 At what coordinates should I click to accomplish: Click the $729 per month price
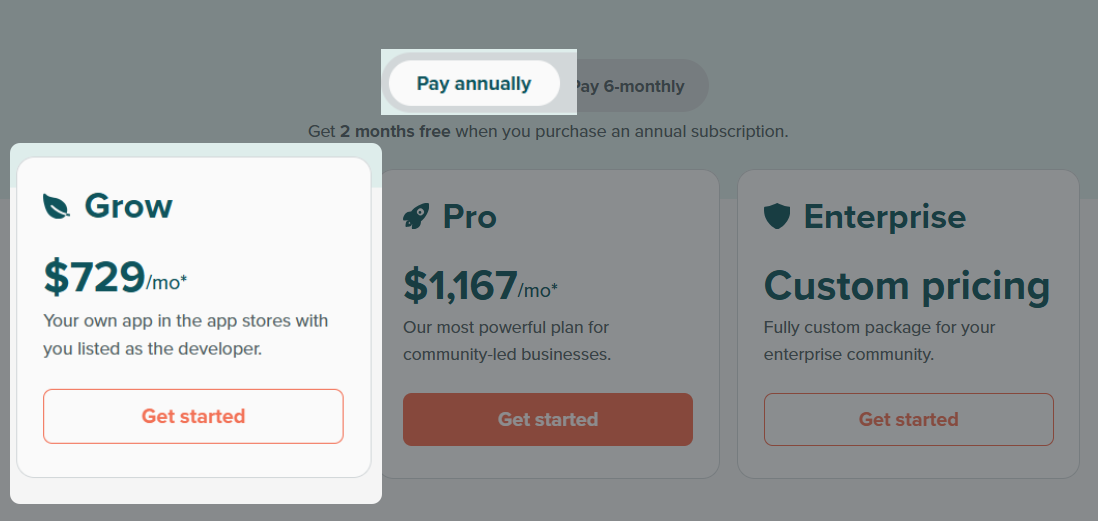pyautogui.click(x=116, y=277)
